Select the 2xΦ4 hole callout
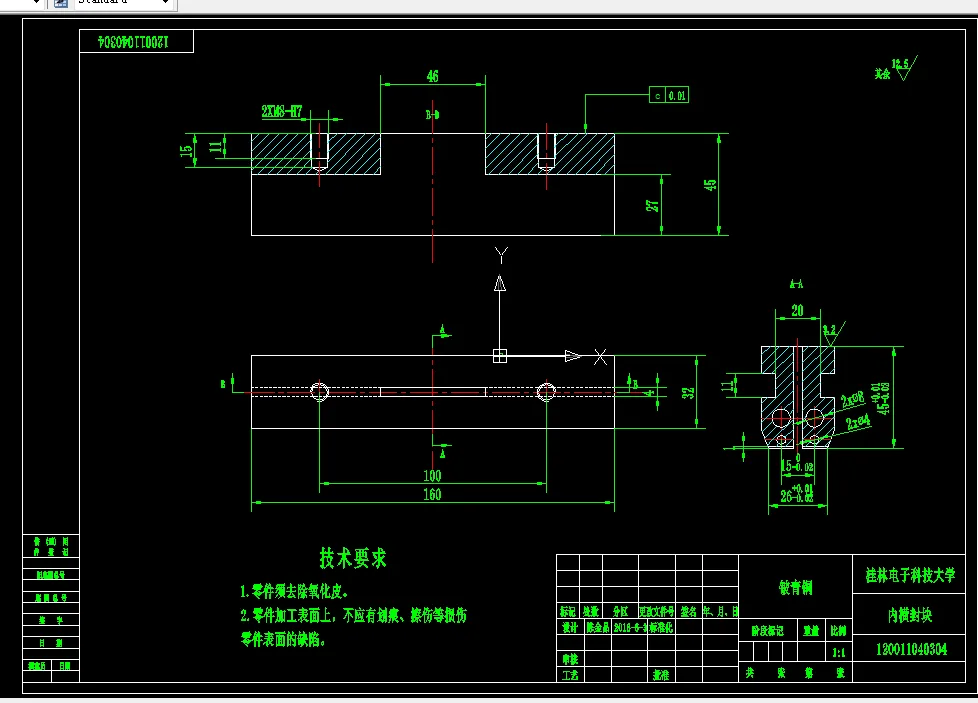The image size is (978, 703). point(858,422)
